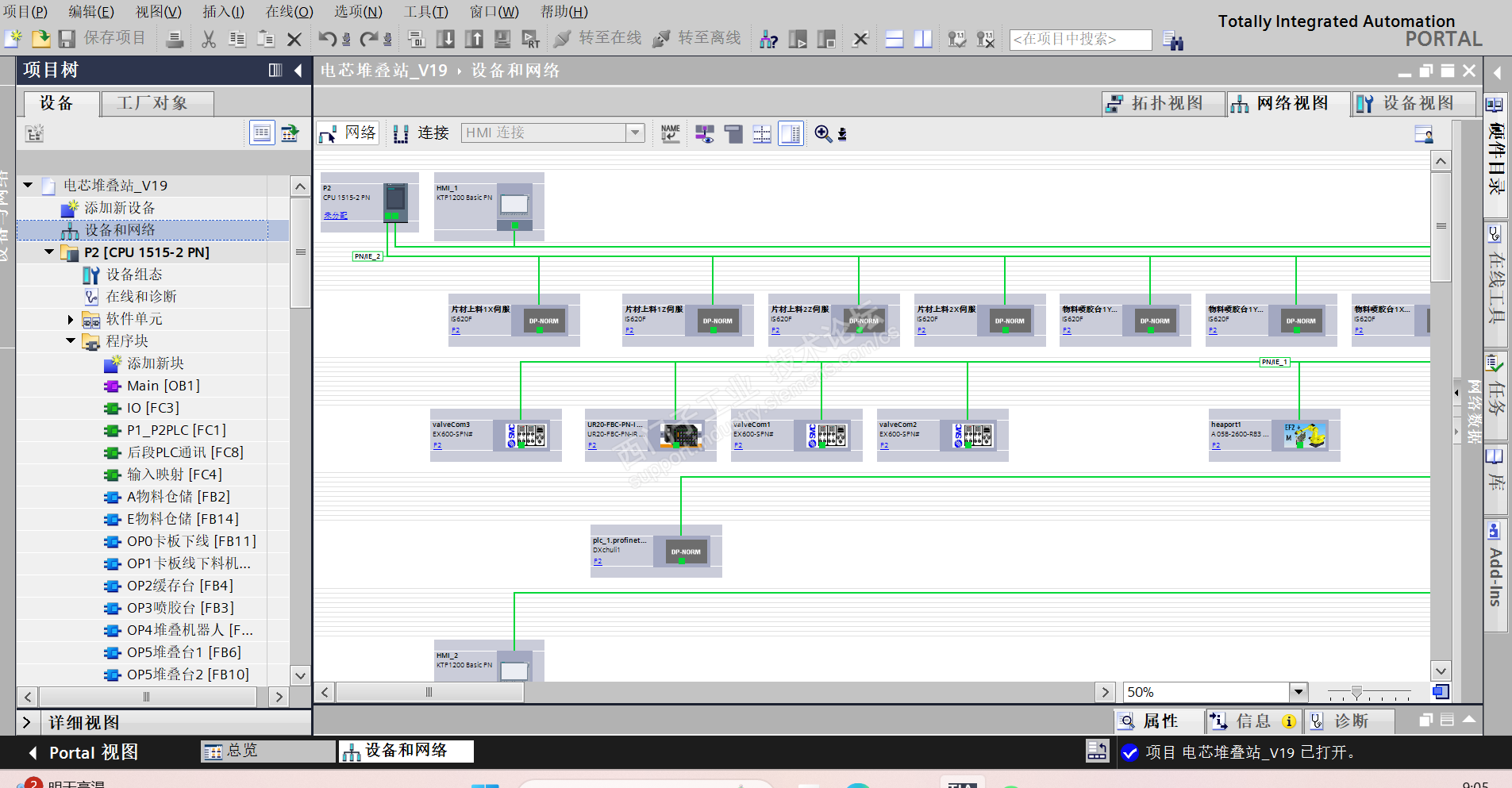Toggle Connections mode in network view
The height and width of the screenshot is (788, 1512).
point(421,133)
